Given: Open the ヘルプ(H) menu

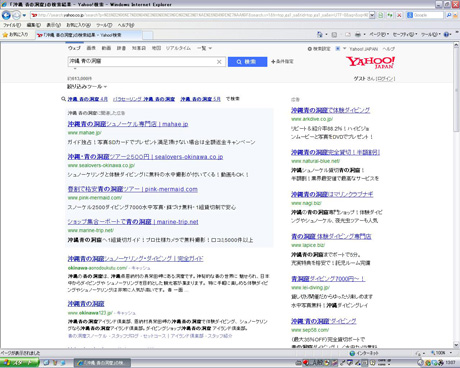Looking at the screenshot, I should tap(126, 25).
